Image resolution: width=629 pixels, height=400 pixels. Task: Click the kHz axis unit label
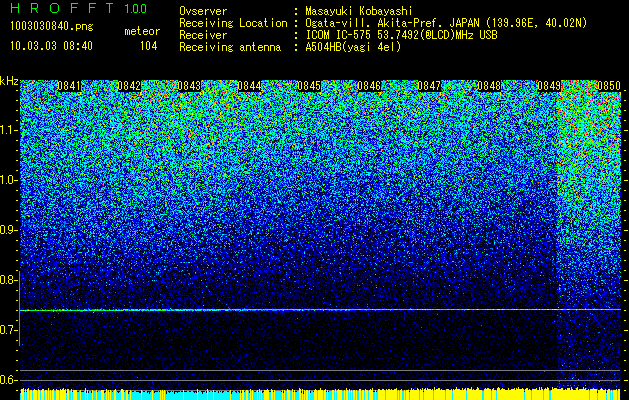(x=9, y=81)
